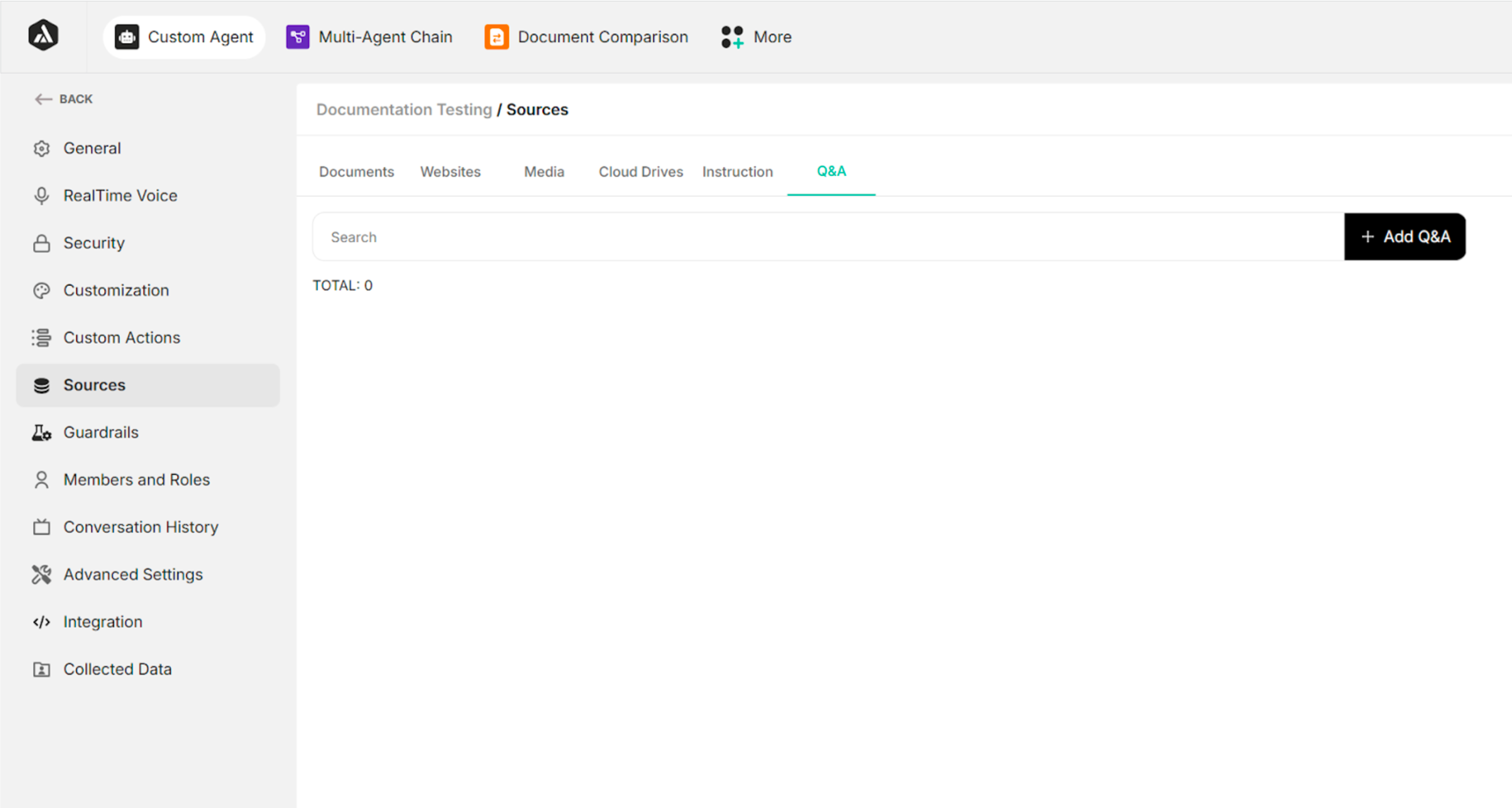Click the Guardrails flask icon
This screenshot has width=1512, height=808.
click(x=42, y=432)
